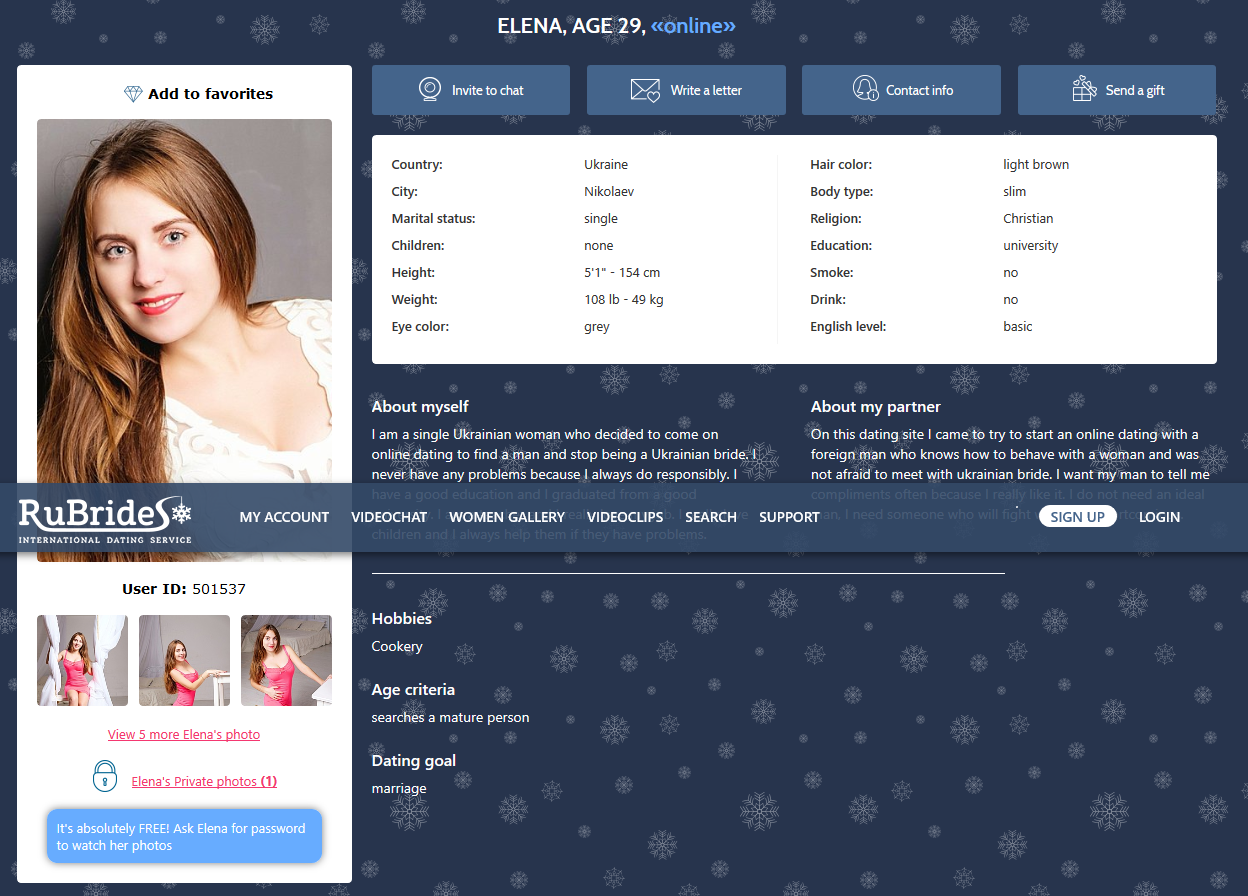Click the padlock icon beside Elena's Private photos
This screenshot has height=896, width=1248.
(104, 776)
